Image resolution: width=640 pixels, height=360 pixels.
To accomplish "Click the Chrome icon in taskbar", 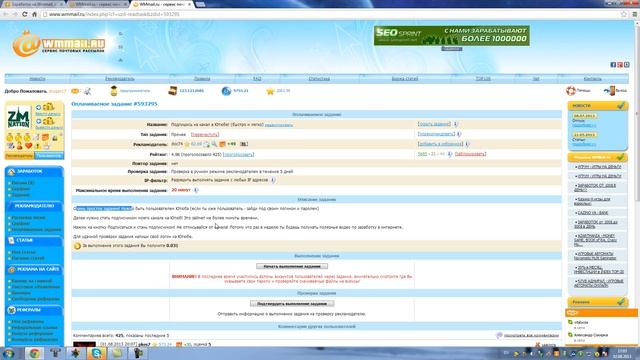I will [34, 353].
